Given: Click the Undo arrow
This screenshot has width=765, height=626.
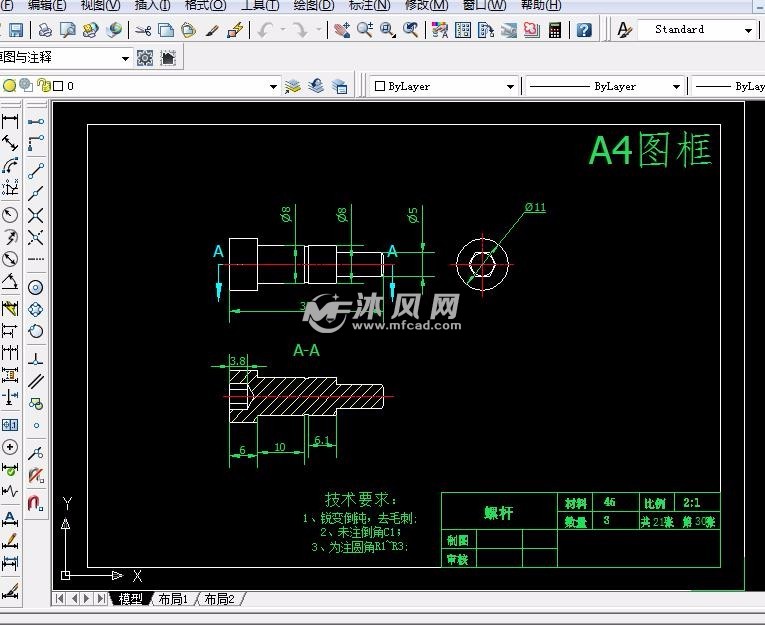Looking at the screenshot, I should [265, 30].
